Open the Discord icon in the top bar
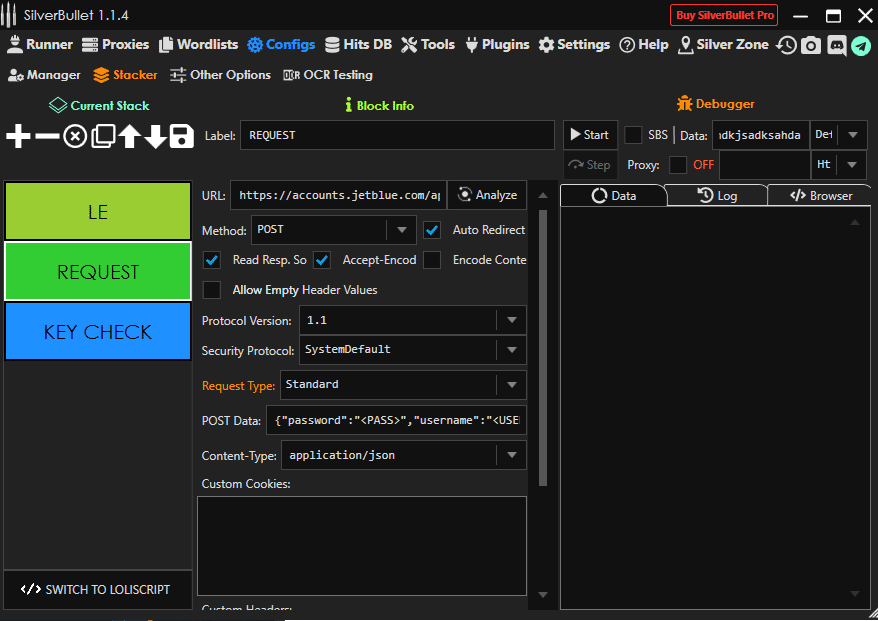Viewport: 878px width, 621px height. click(x=836, y=45)
